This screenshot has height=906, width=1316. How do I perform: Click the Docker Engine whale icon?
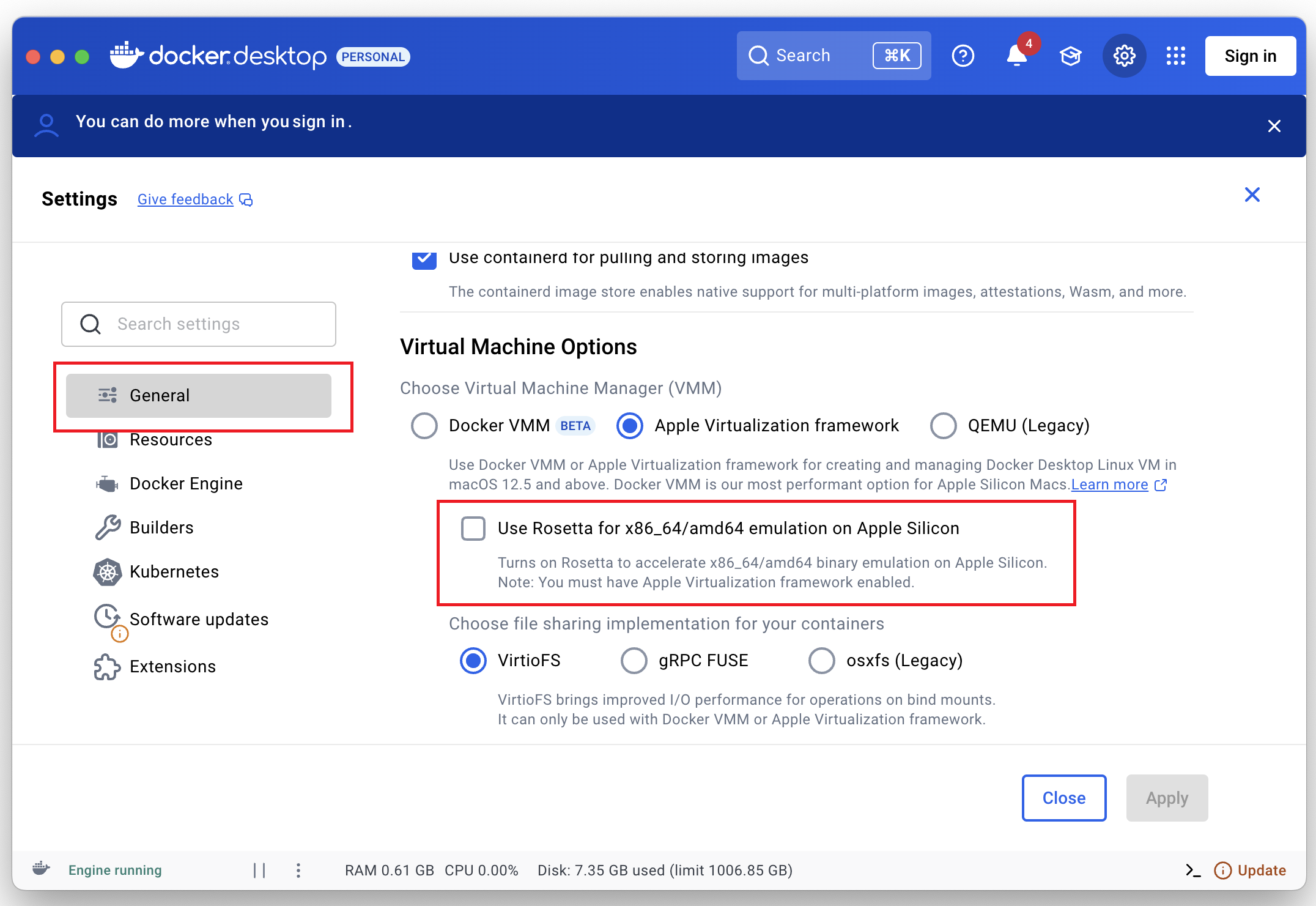click(x=108, y=483)
